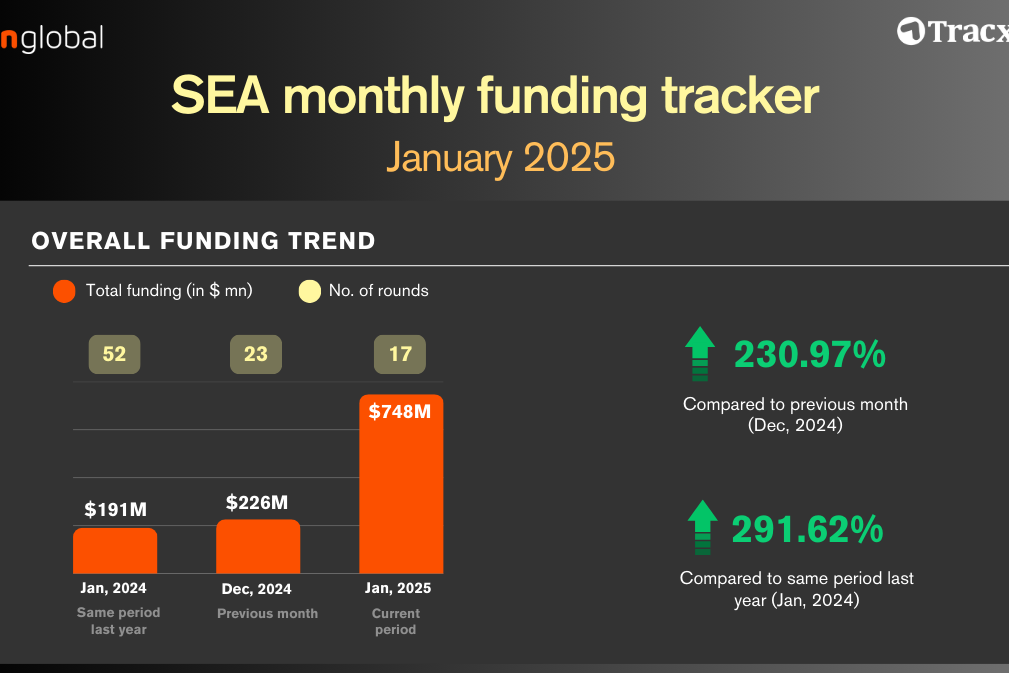This screenshot has height=673, width=1009.
Task: Select the $226M Dec 2024 bar
Action: 258,546
